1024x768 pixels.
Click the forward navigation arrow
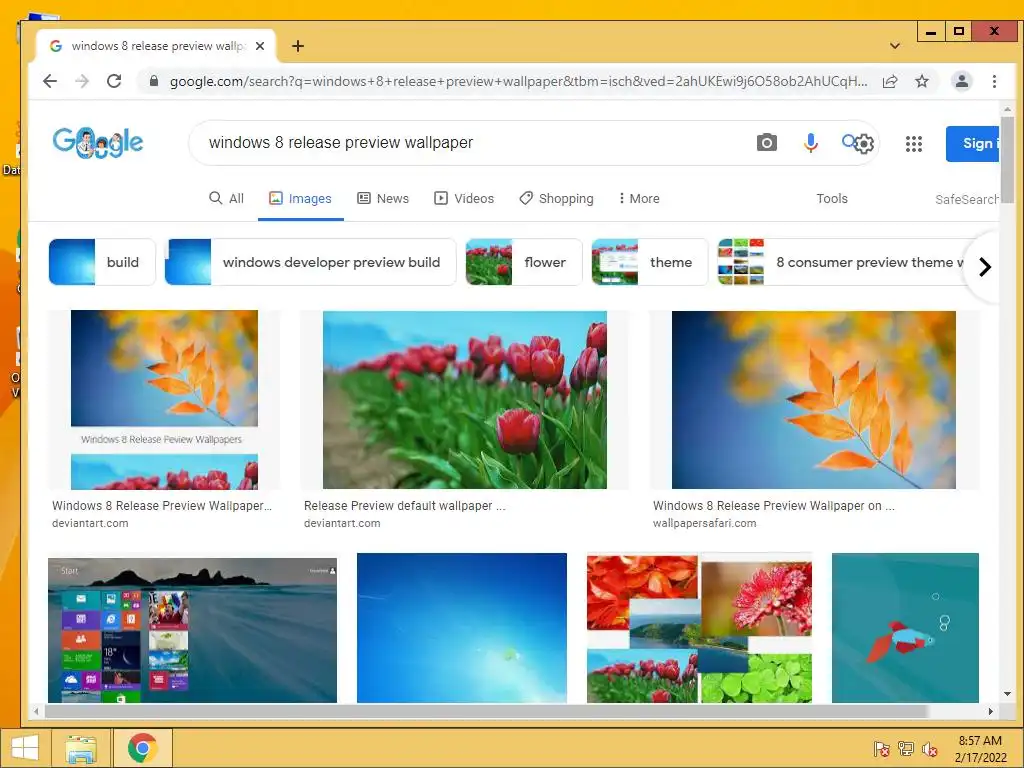(x=82, y=81)
